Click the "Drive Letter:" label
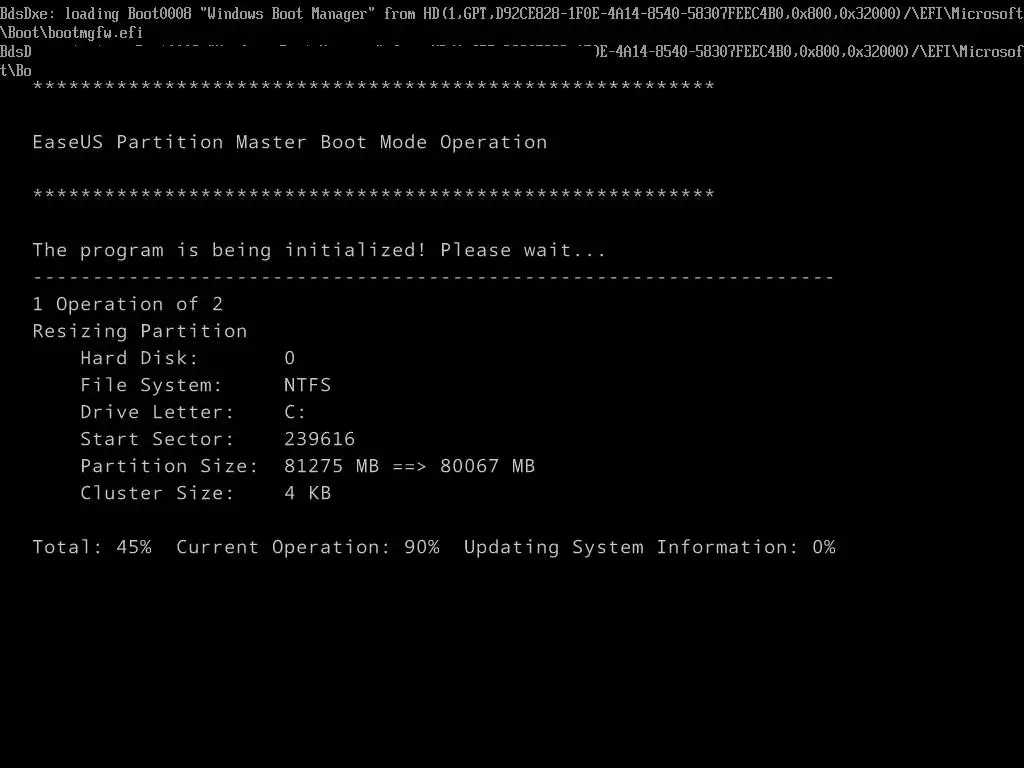The width and height of the screenshot is (1024, 768). 157,412
